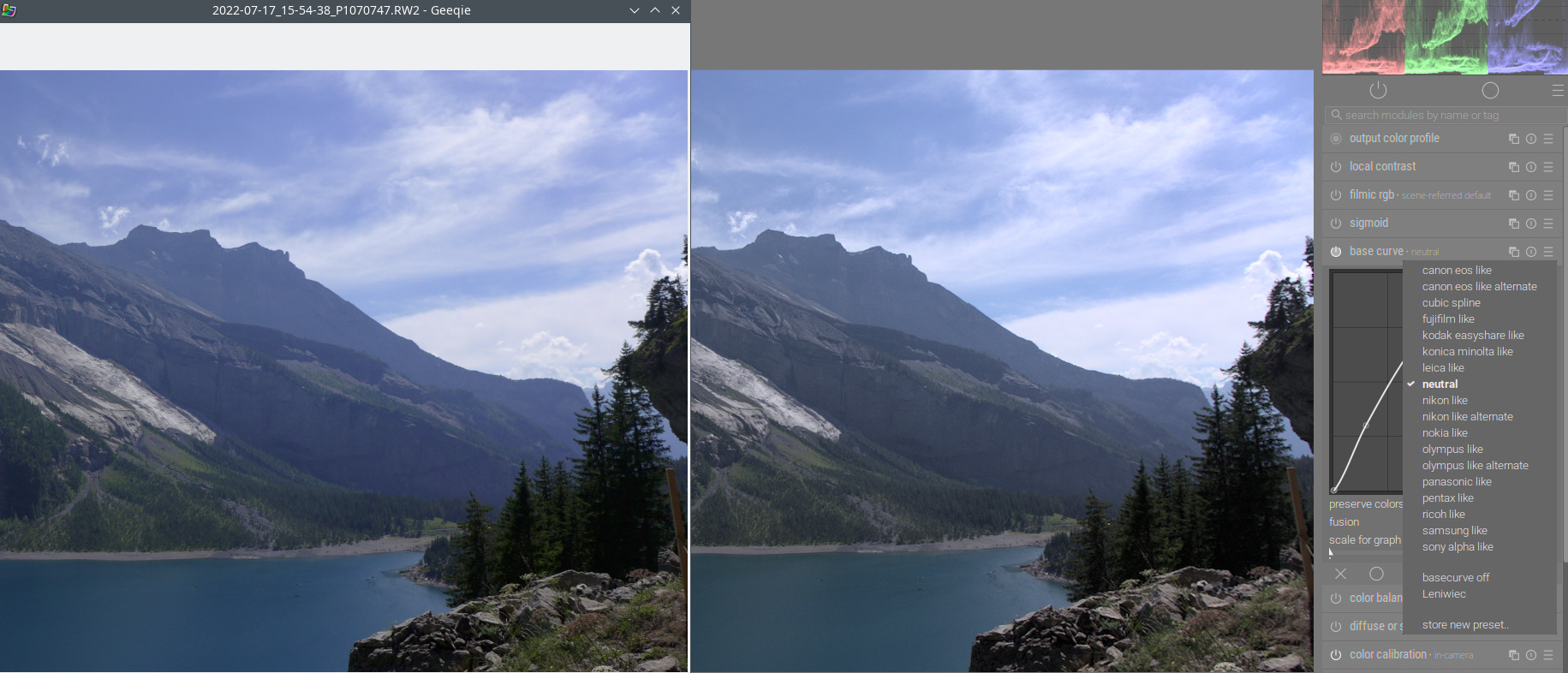
Task: Open module groups presets hamburger below histogram
Action: pyautogui.click(x=1558, y=90)
